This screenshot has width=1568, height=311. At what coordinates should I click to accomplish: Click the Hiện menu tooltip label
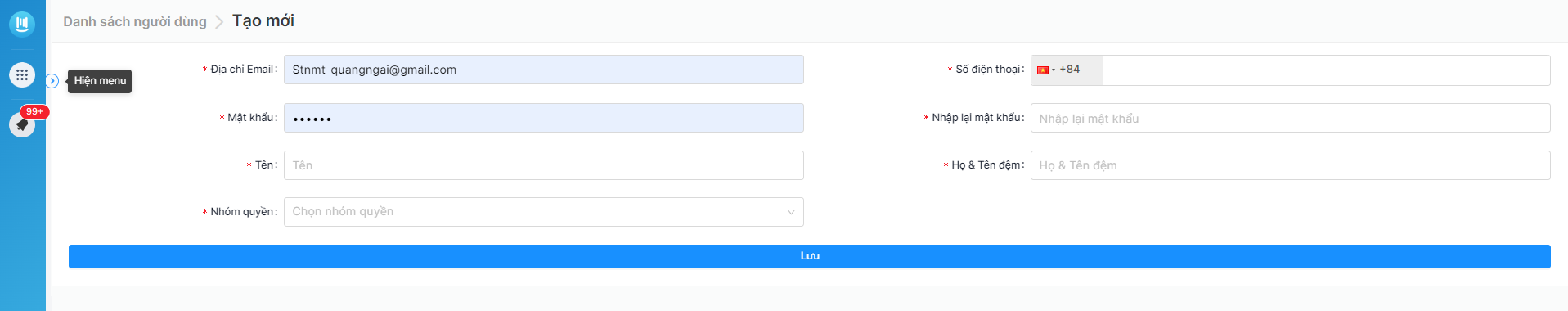click(x=100, y=81)
